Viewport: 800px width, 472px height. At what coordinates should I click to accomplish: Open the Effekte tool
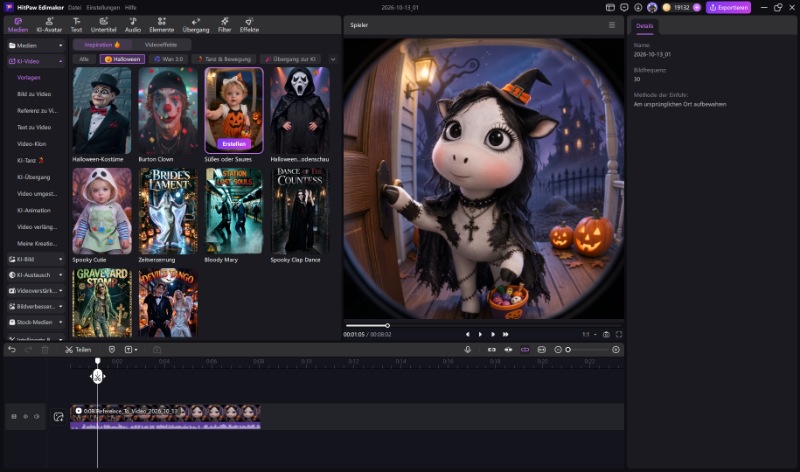[249, 24]
